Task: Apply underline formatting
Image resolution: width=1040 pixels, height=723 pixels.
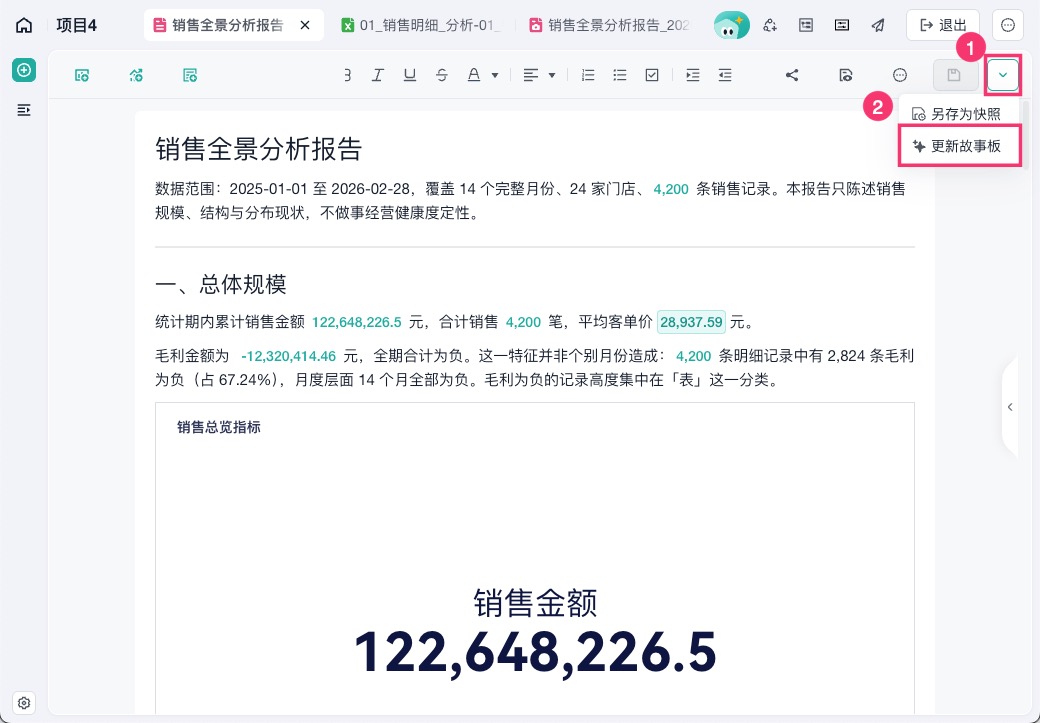Action: point(410,75)
